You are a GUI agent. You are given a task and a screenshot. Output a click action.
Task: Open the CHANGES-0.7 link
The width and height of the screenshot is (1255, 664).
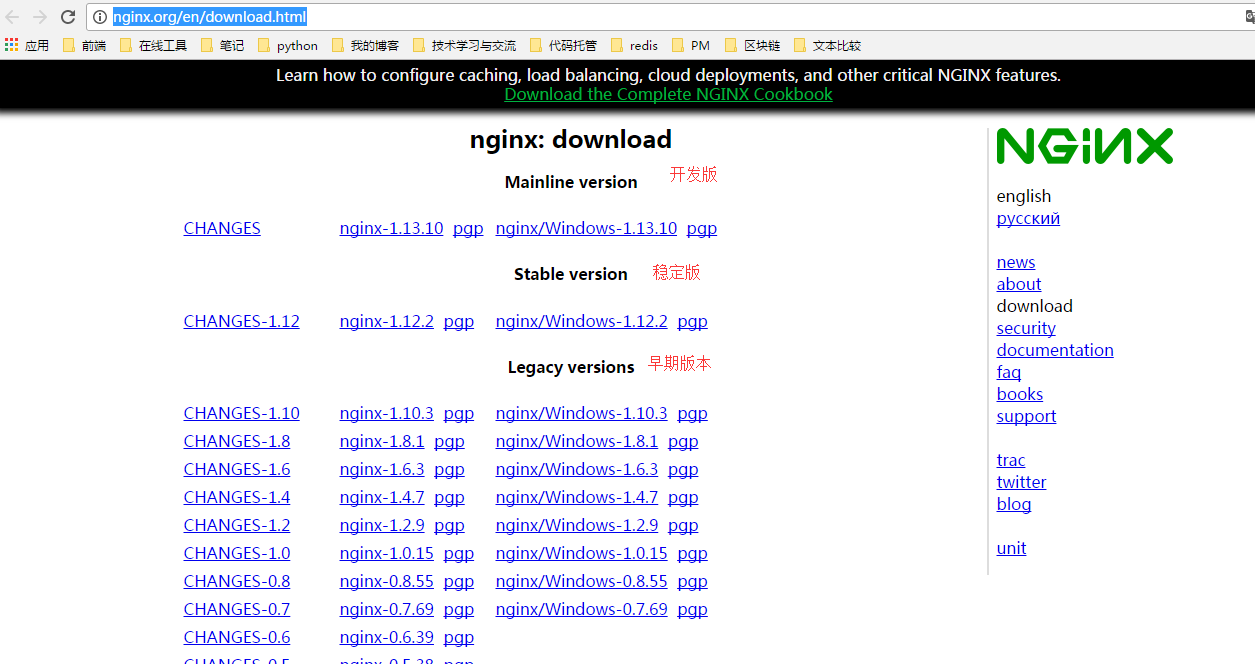pos(237,609)
